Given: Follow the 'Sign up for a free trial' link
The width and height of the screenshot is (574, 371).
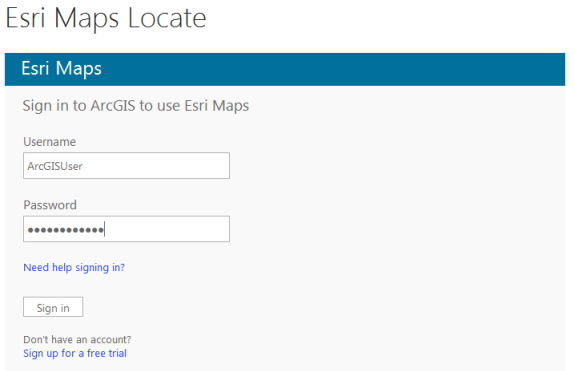Looking at the screenshot, I should [75, 353].
